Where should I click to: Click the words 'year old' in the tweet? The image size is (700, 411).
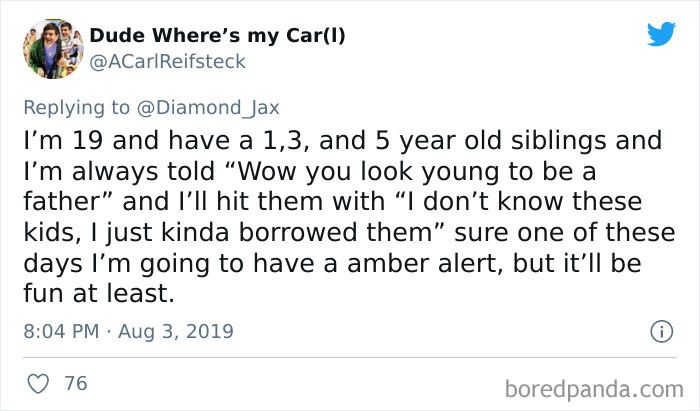pos(450,140)
